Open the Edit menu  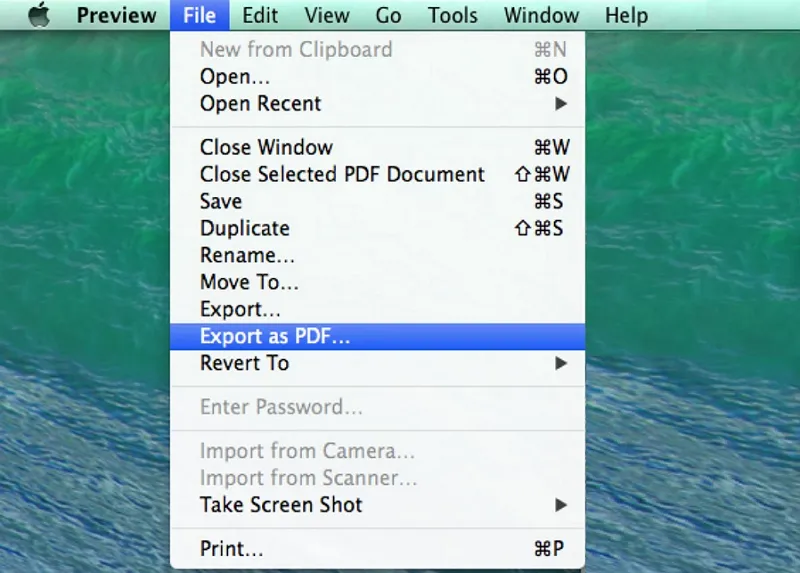(x=260, y=15)
